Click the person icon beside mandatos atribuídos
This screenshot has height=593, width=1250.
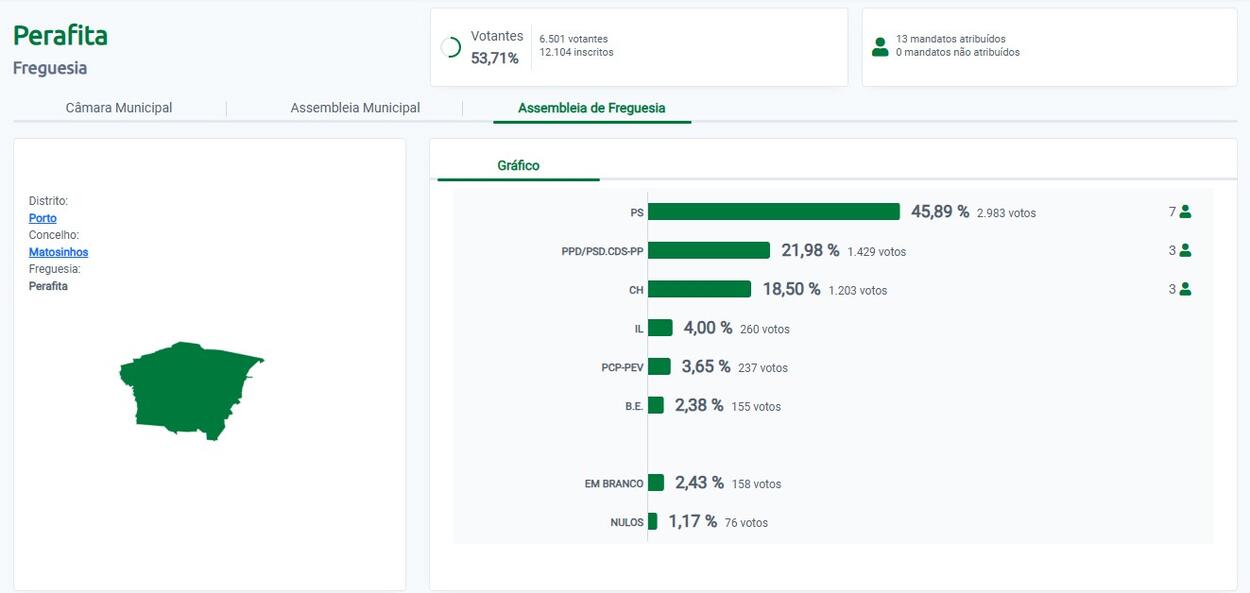pos(880,47)
